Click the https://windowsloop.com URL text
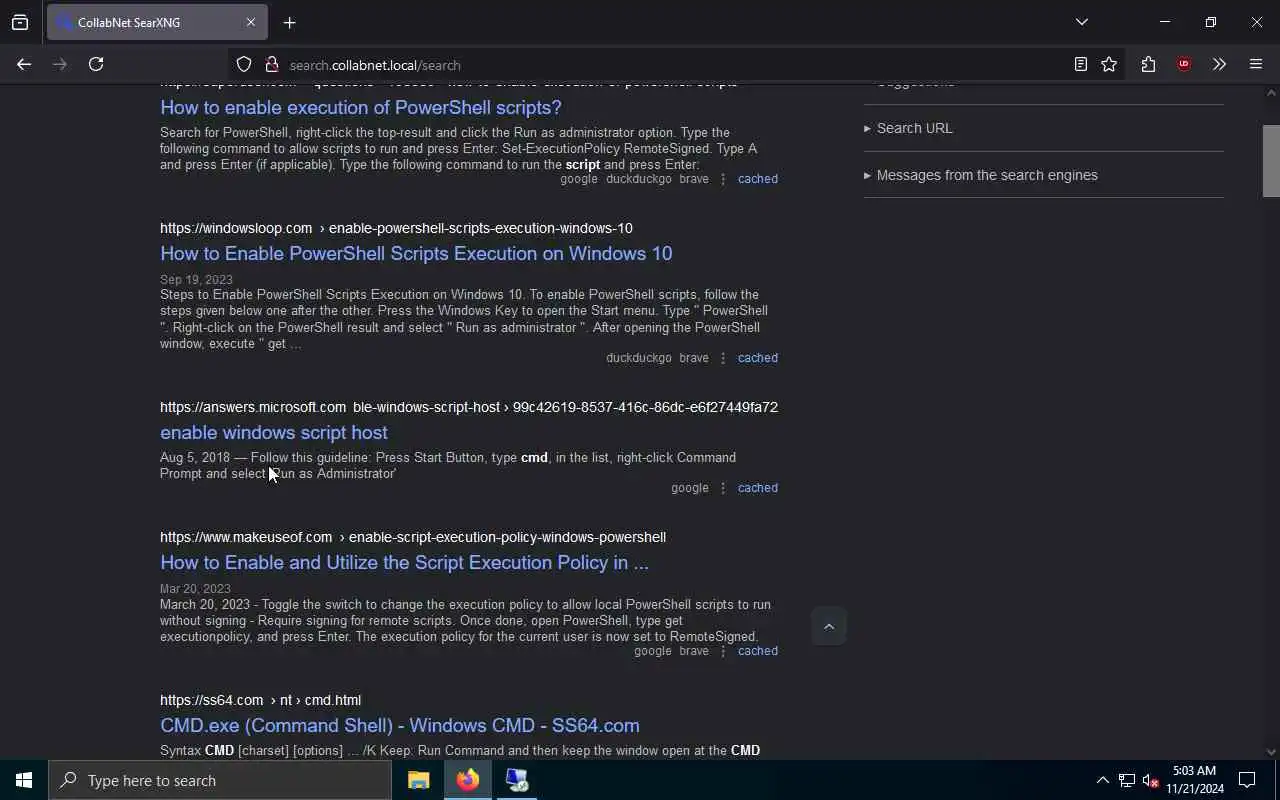 click(x=236, y=228)
